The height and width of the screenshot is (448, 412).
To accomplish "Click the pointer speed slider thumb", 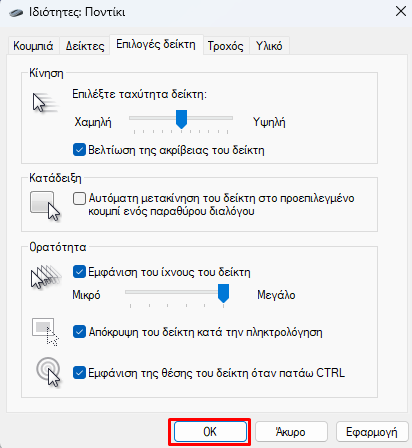I will (x=181, y=119).
